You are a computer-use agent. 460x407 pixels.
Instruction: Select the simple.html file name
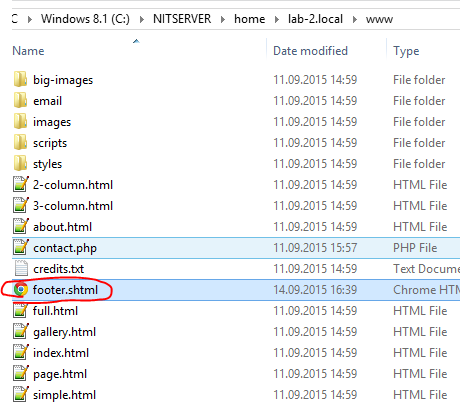click(64, 395)
